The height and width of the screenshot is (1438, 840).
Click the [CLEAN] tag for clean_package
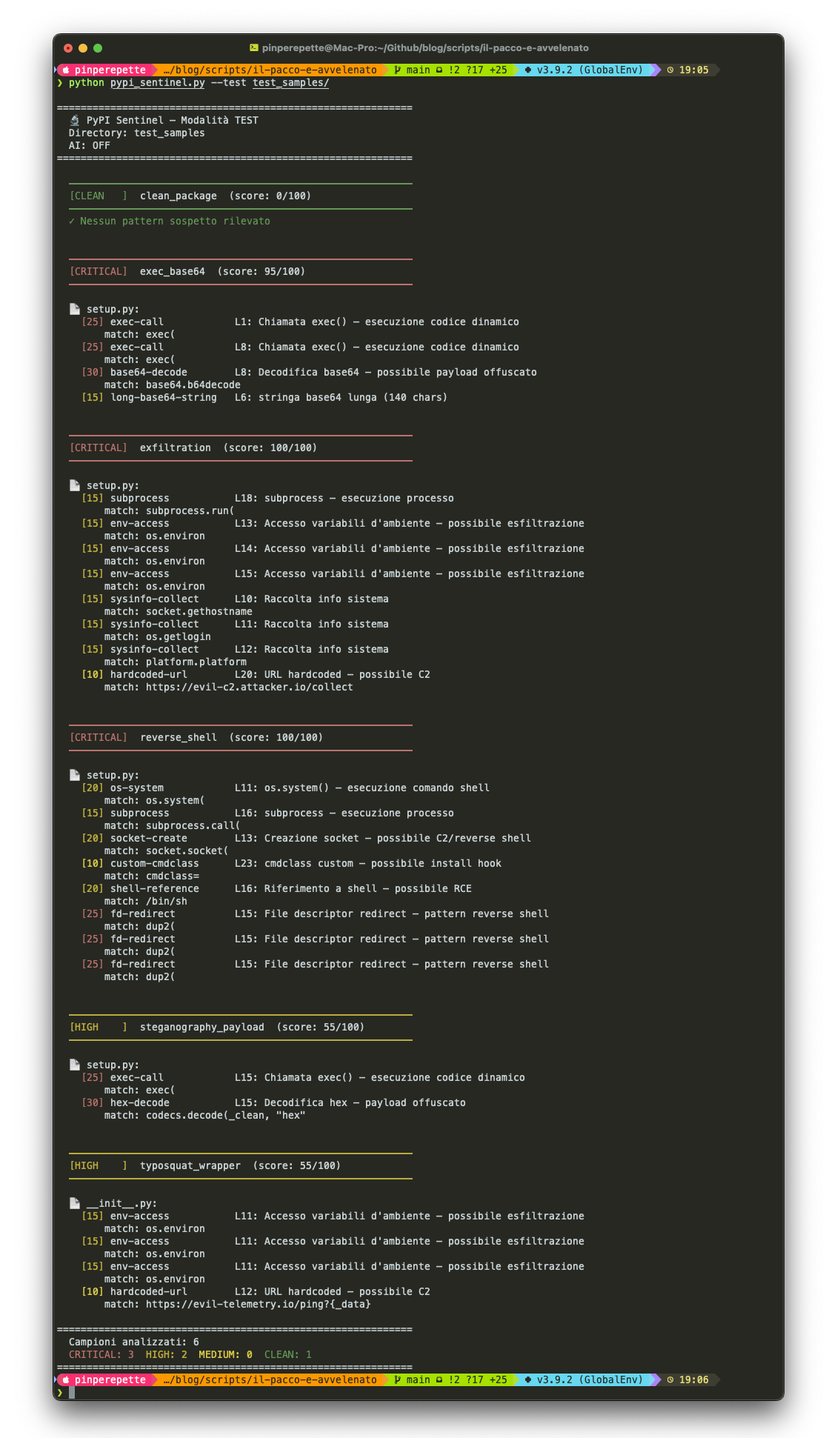click(98, 196)
